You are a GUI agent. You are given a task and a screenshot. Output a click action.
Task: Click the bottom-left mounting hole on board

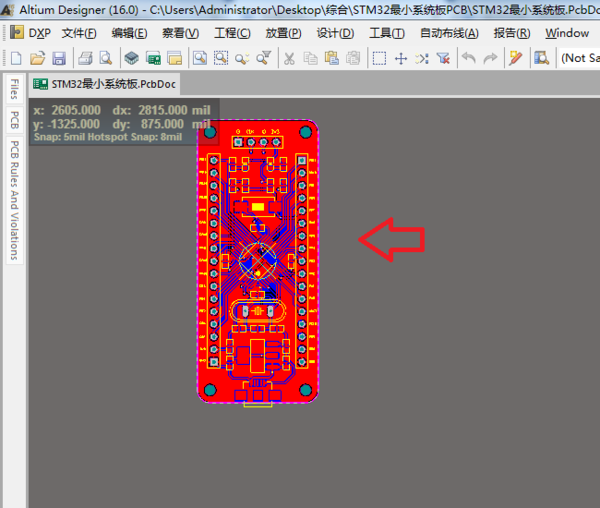pyautogui.click(x=210, y=390)
